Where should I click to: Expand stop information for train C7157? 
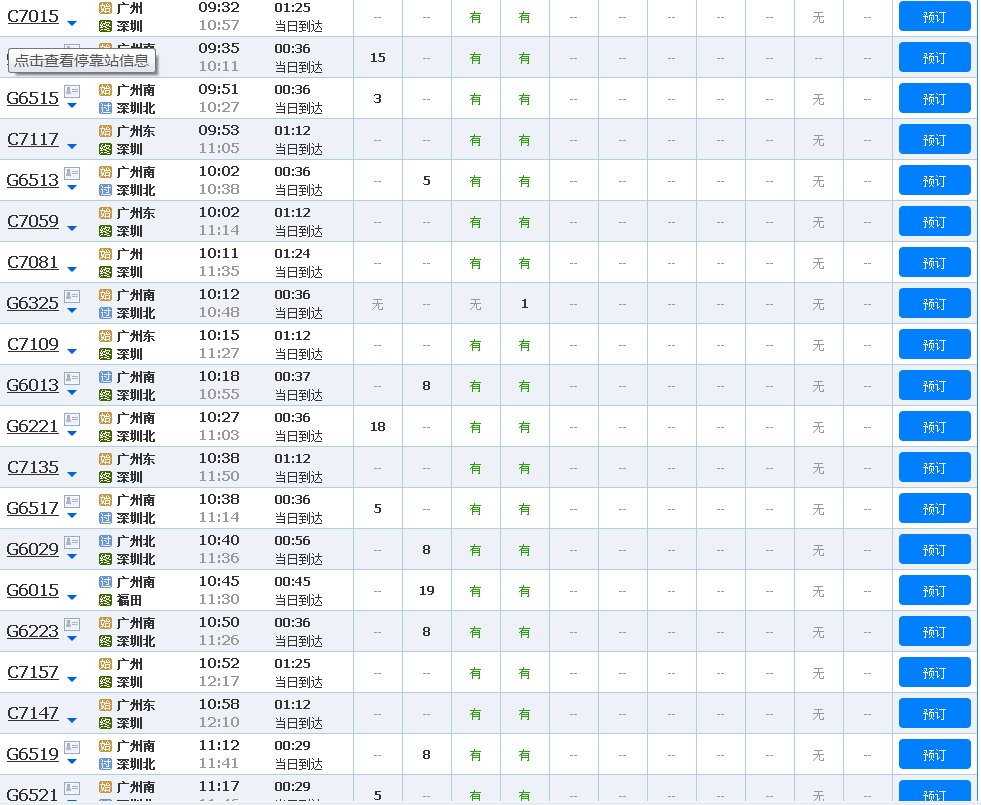pos(71,678)
